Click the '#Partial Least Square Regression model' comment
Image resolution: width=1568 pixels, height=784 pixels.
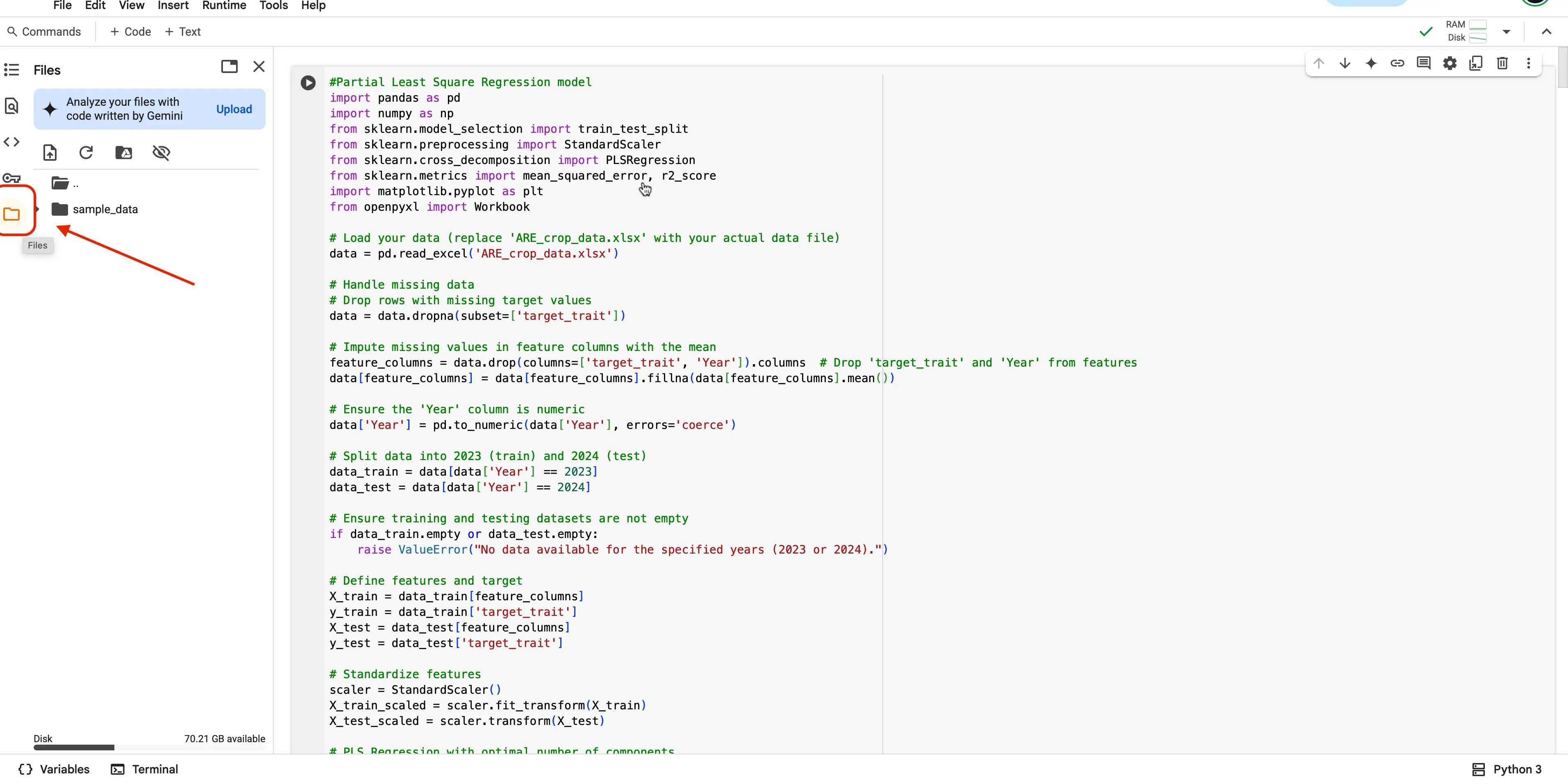tap(460, 82)
